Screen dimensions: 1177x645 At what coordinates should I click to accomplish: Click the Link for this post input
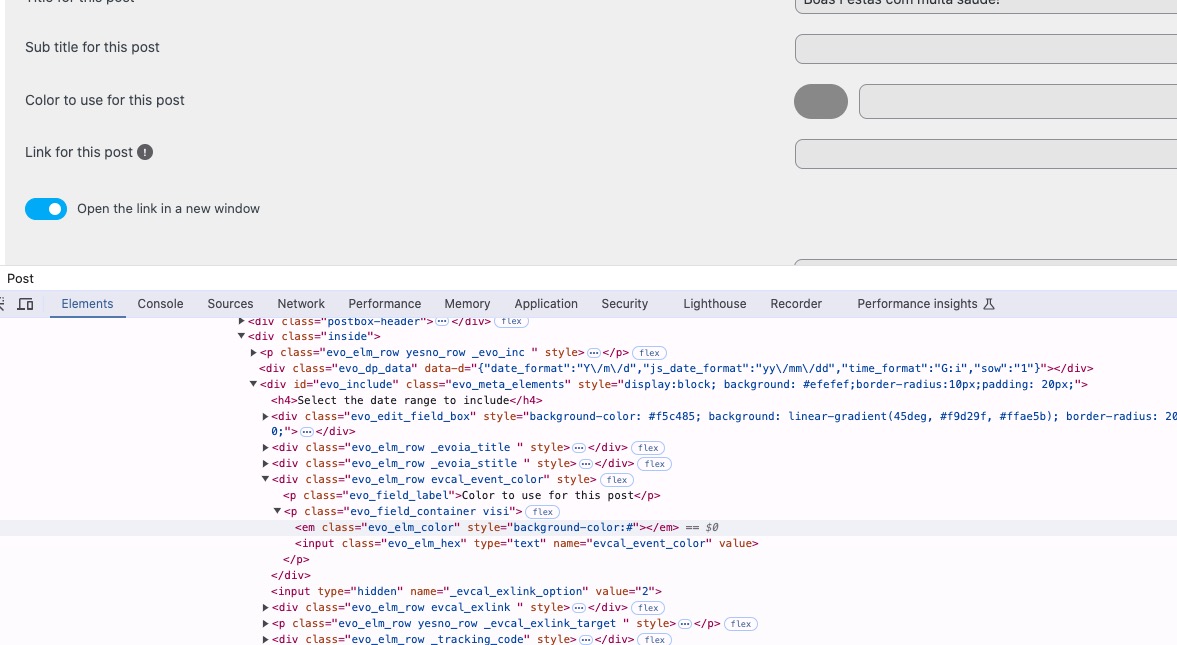(x=986, y=154)
